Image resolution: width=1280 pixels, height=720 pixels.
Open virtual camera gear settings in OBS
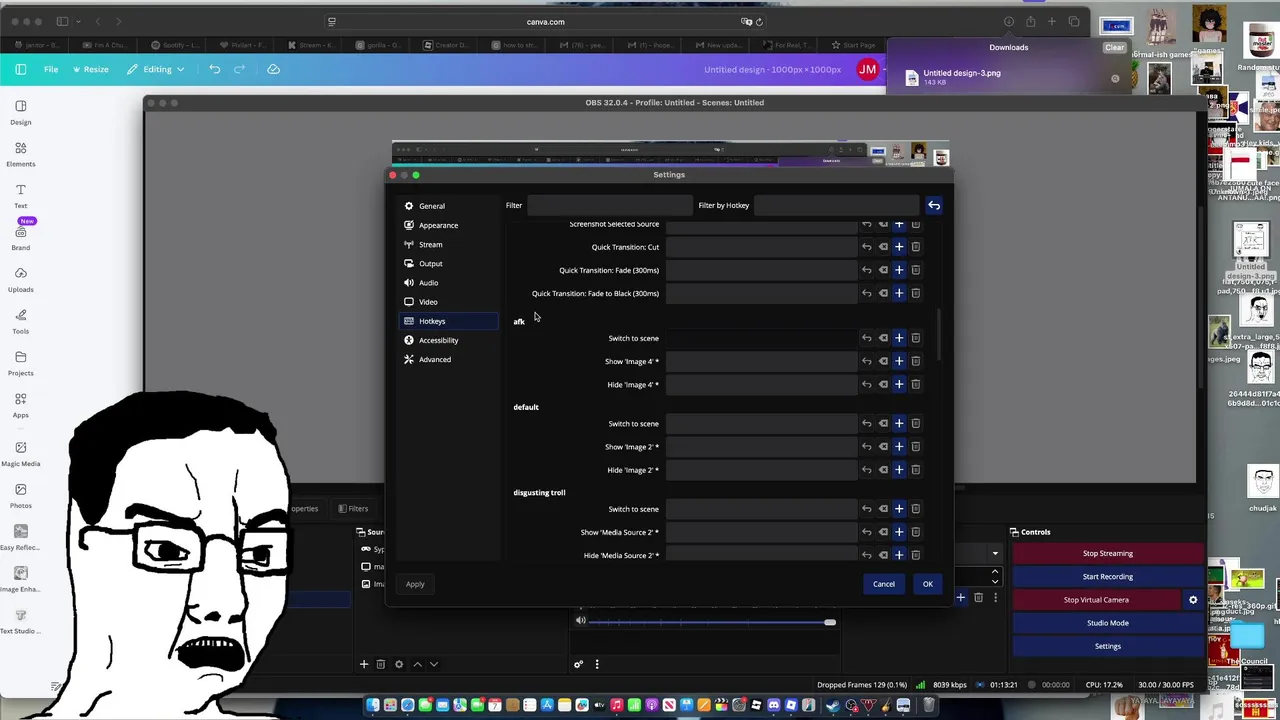[1193, 600]
